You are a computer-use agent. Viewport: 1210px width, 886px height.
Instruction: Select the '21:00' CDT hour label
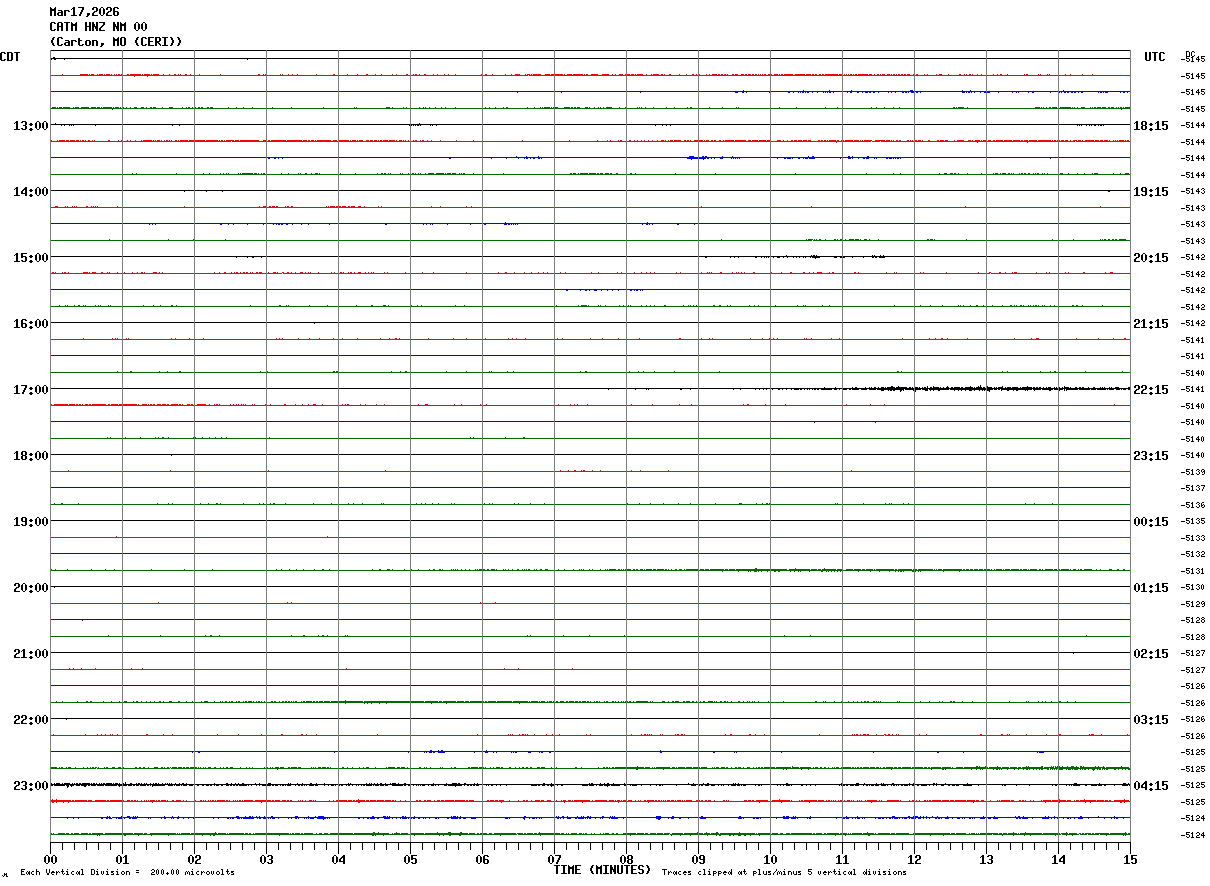click(x=31, y=653)
